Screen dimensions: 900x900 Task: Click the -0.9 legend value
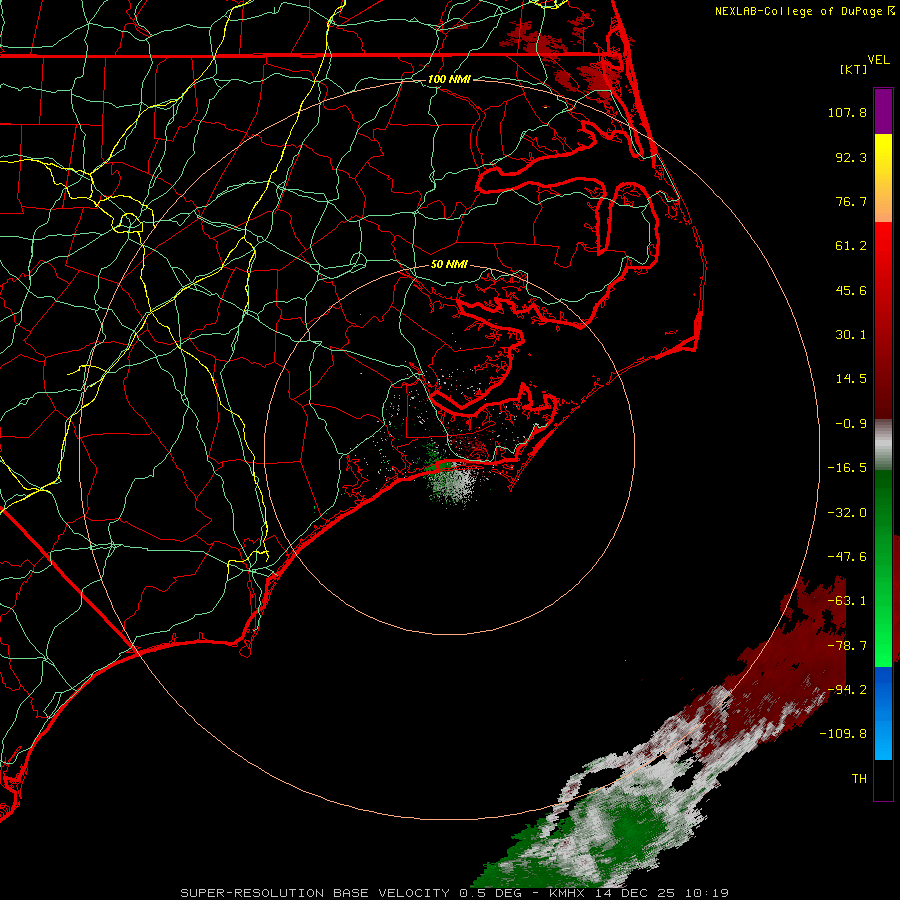[x=851, y=424]
